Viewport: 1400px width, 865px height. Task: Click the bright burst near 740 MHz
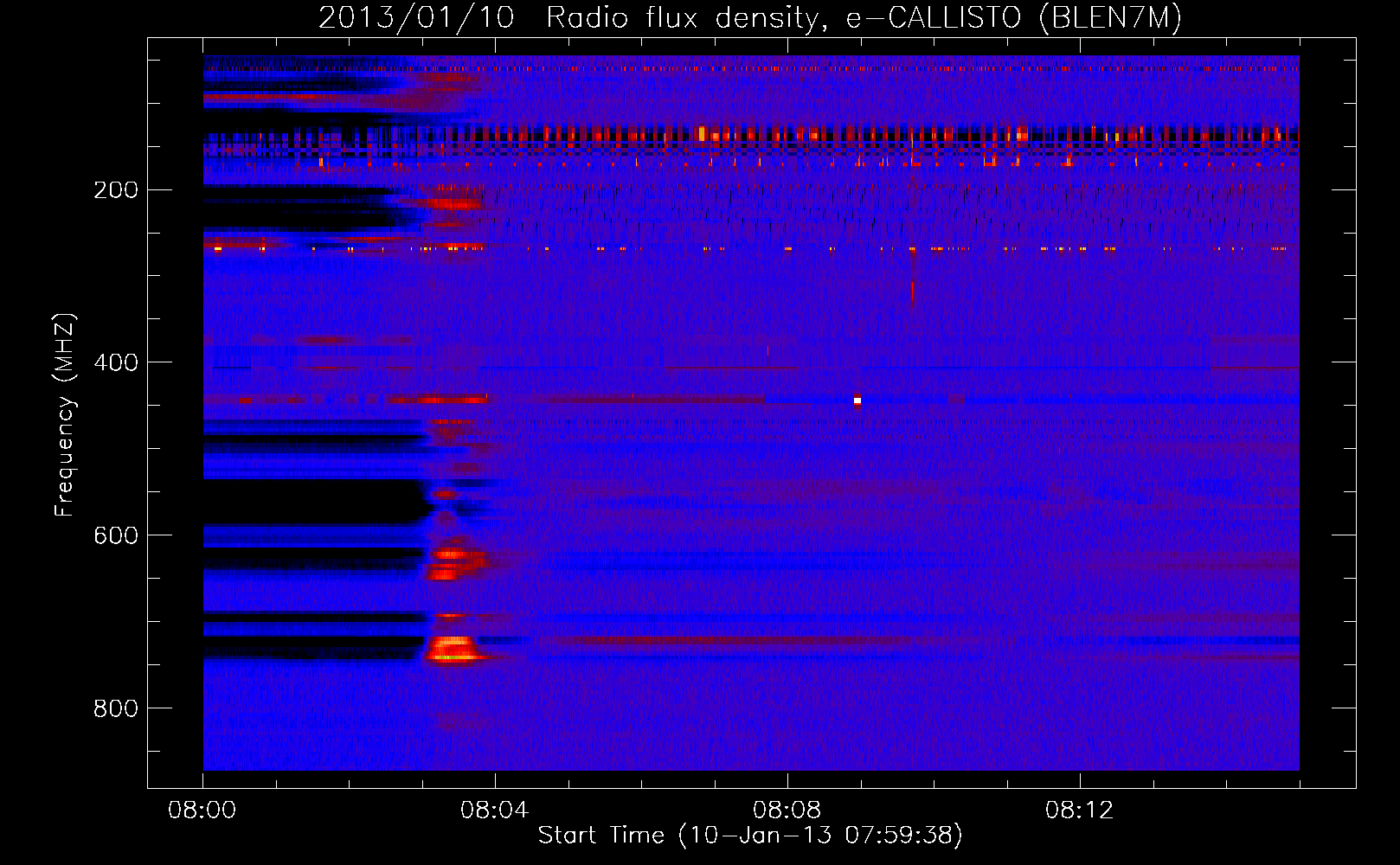(x=453, y=648)
